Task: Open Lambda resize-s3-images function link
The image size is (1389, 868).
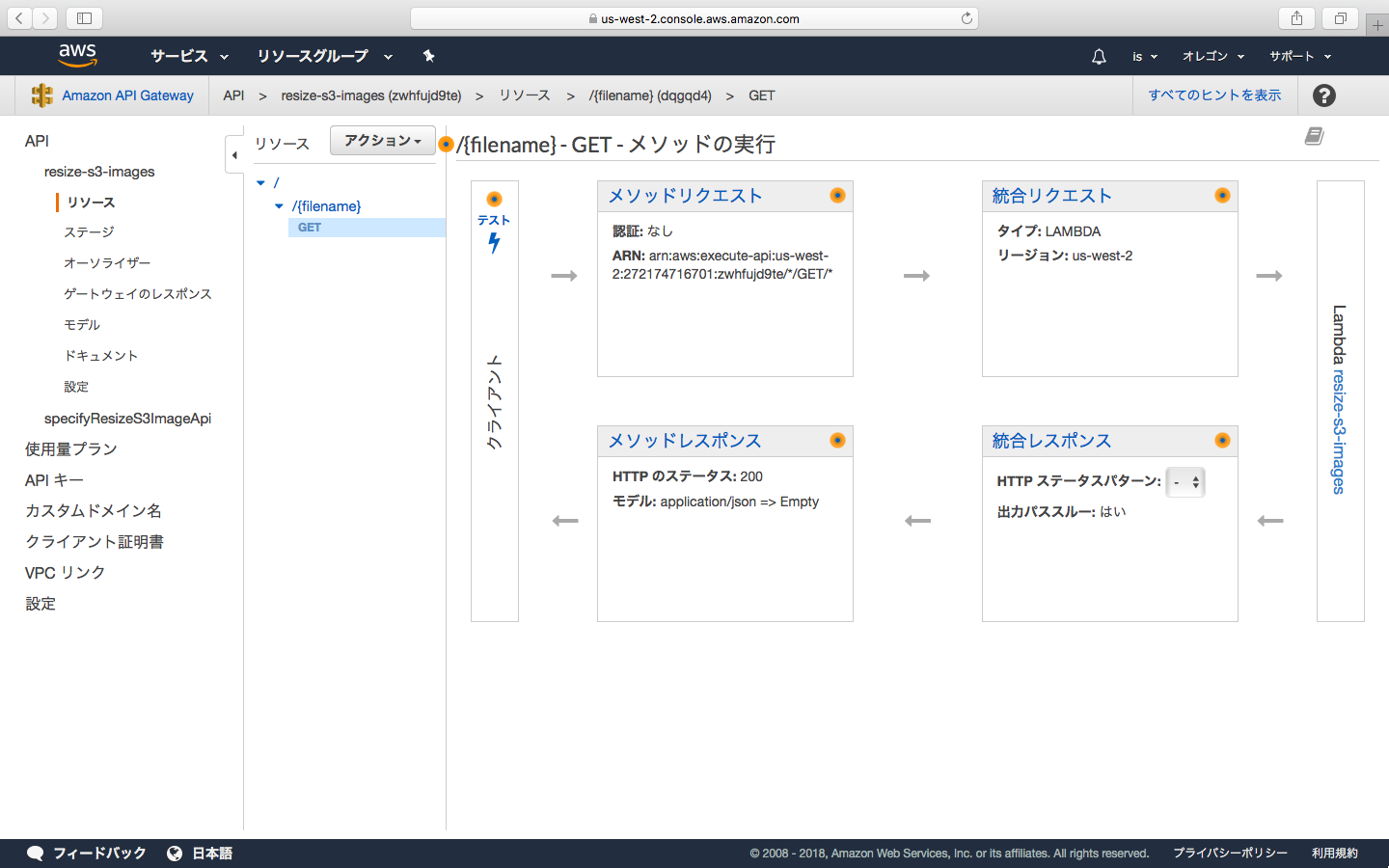Action: (1339, 432)
